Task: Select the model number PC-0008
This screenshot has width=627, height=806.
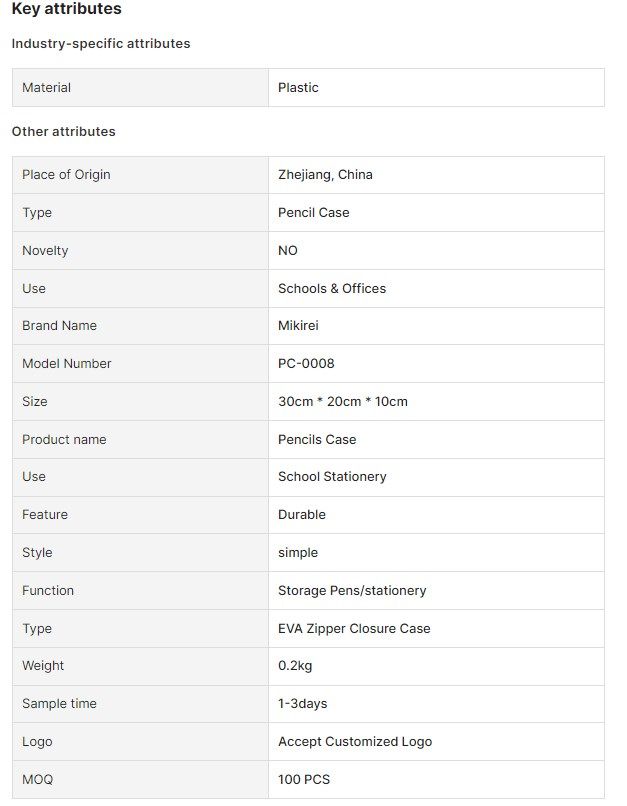Action: click(x=306, y=364)
